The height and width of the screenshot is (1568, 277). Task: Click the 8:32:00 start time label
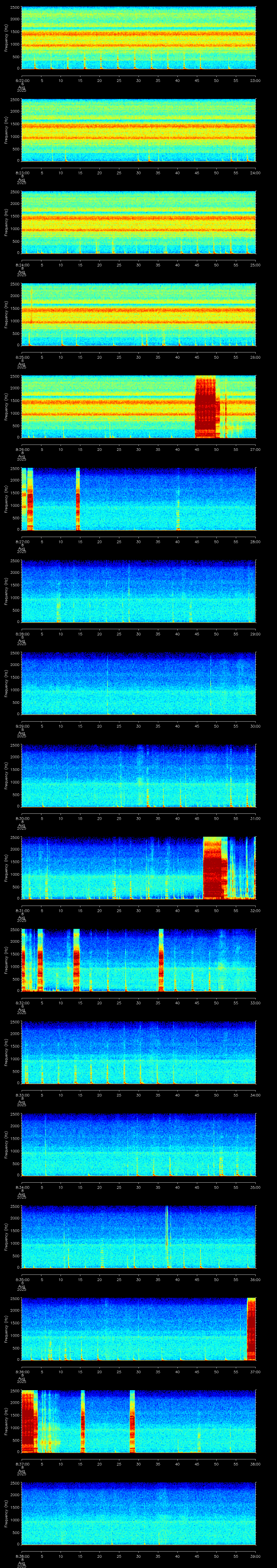click(x=21, y=1003)
